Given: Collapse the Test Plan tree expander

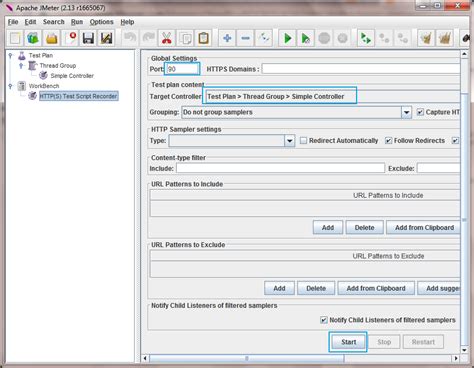Looking at the screenshot, I should coord(10,55).
